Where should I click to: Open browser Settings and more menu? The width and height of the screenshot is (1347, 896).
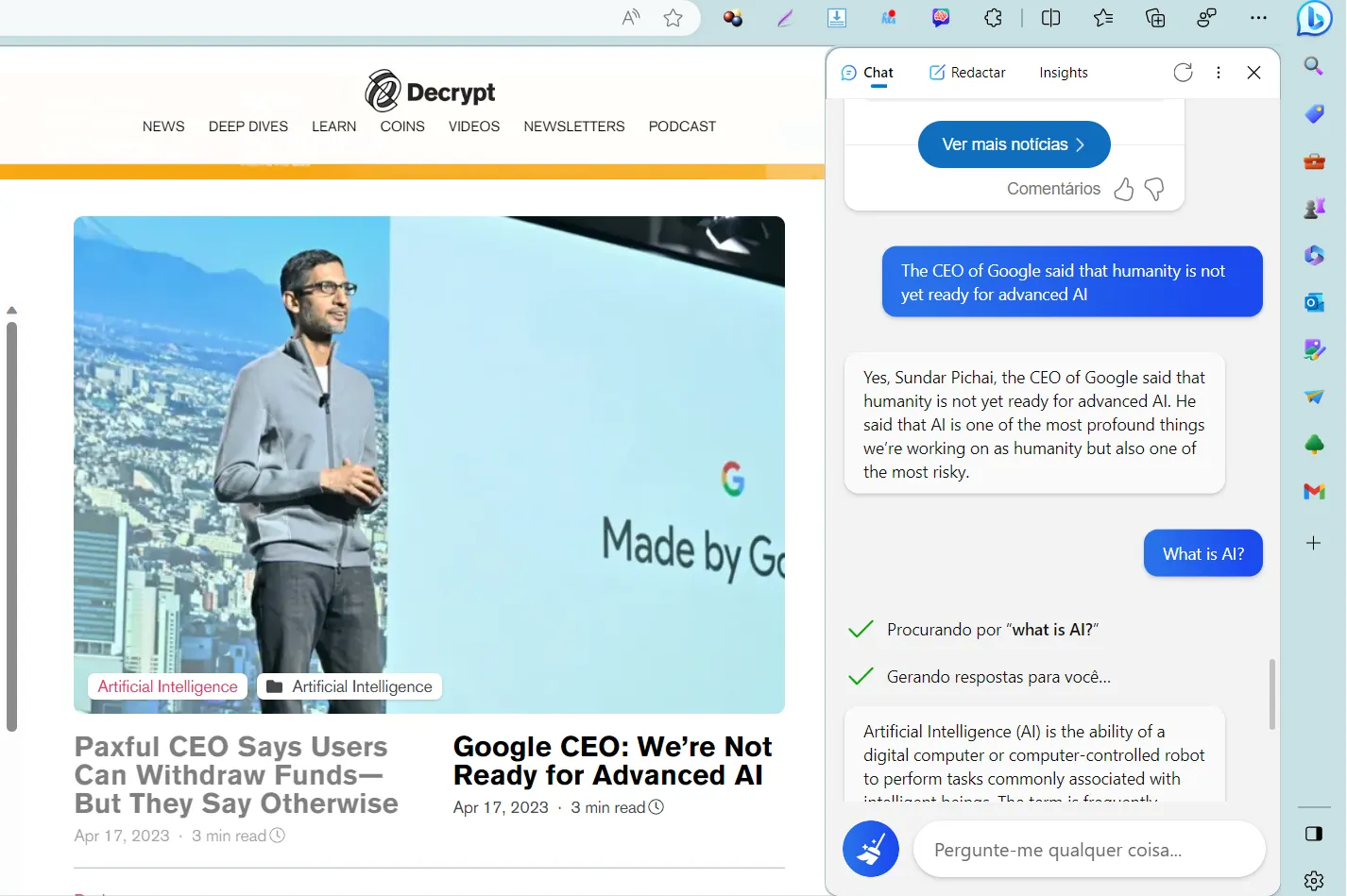point(1258,18)
